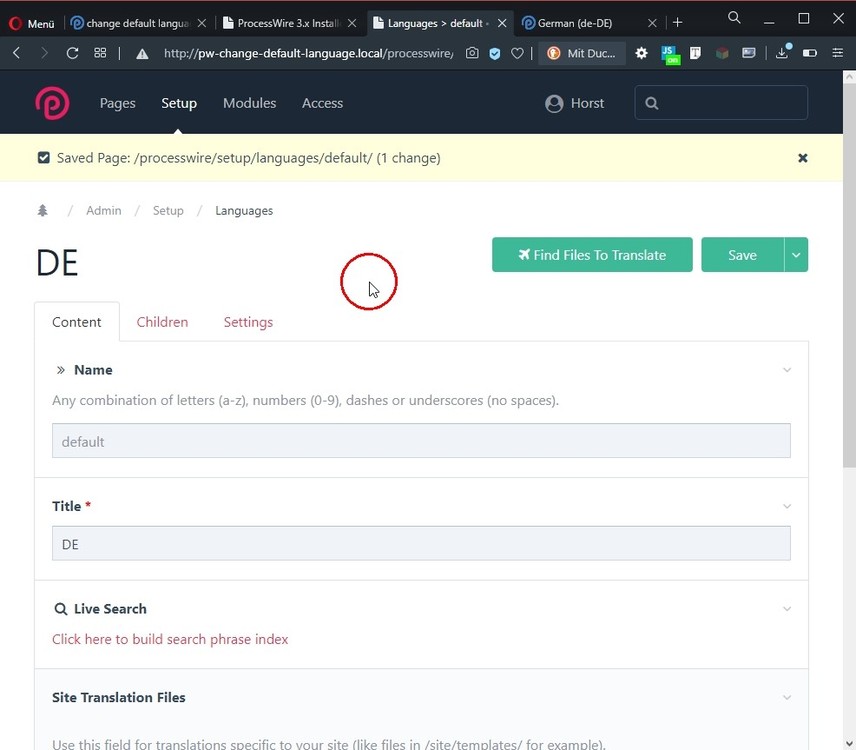Click the camera snapshot icon in address bar
Screen dimensions: 856x750
(472, 54)
